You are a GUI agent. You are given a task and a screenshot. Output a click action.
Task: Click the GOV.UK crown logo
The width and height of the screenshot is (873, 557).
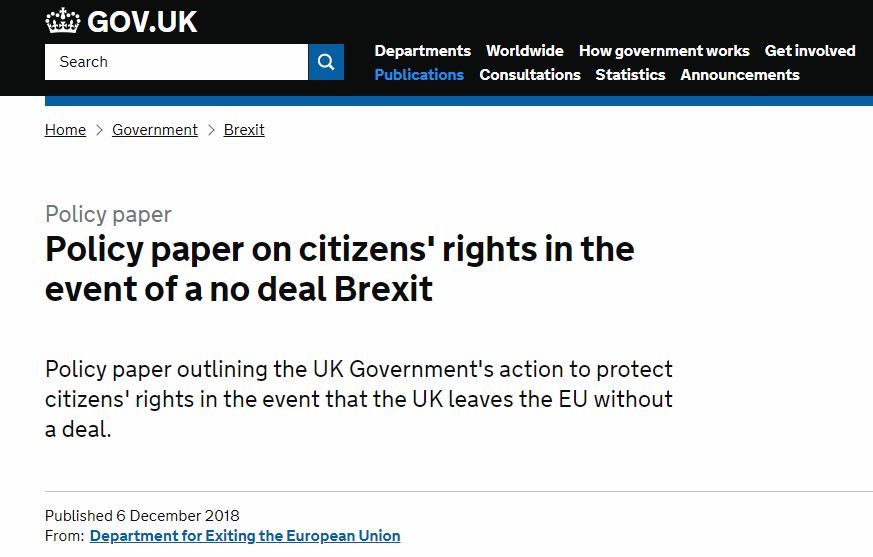click(x=63, y=21)
